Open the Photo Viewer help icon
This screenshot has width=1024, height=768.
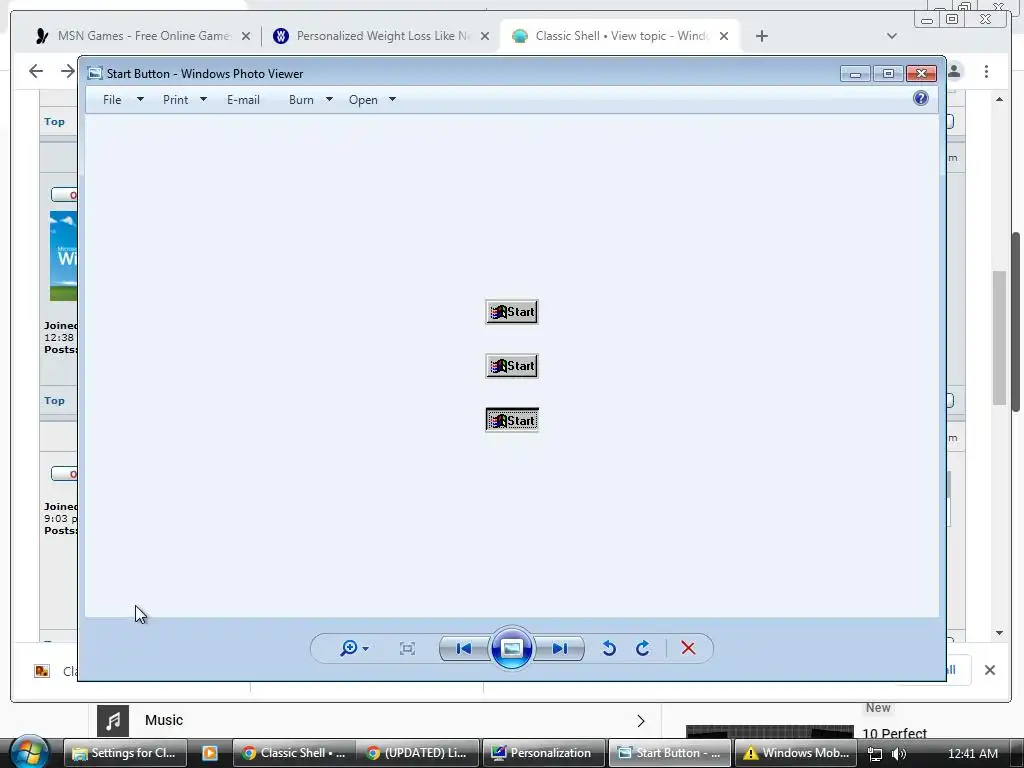pyautogui.click(x=921, y=99)
